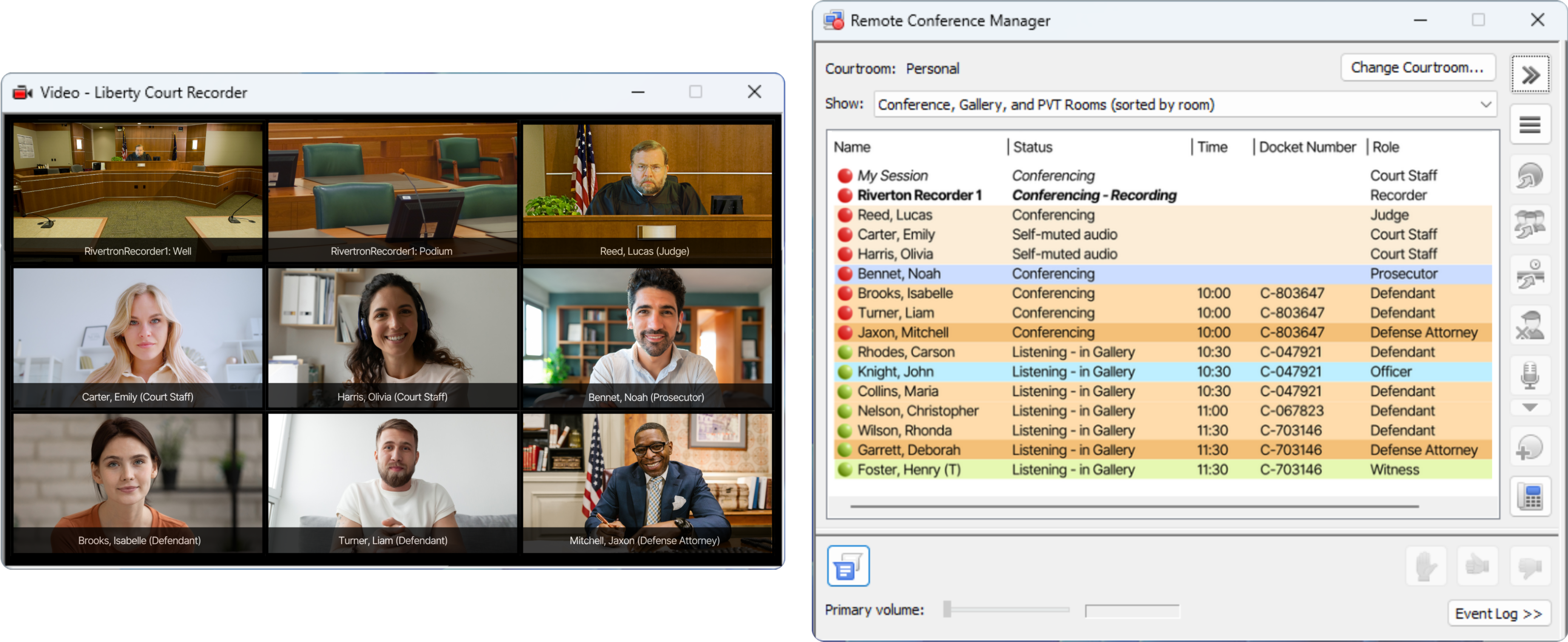
Task: Click red status dot beside My Session
Action: [845, 176]
